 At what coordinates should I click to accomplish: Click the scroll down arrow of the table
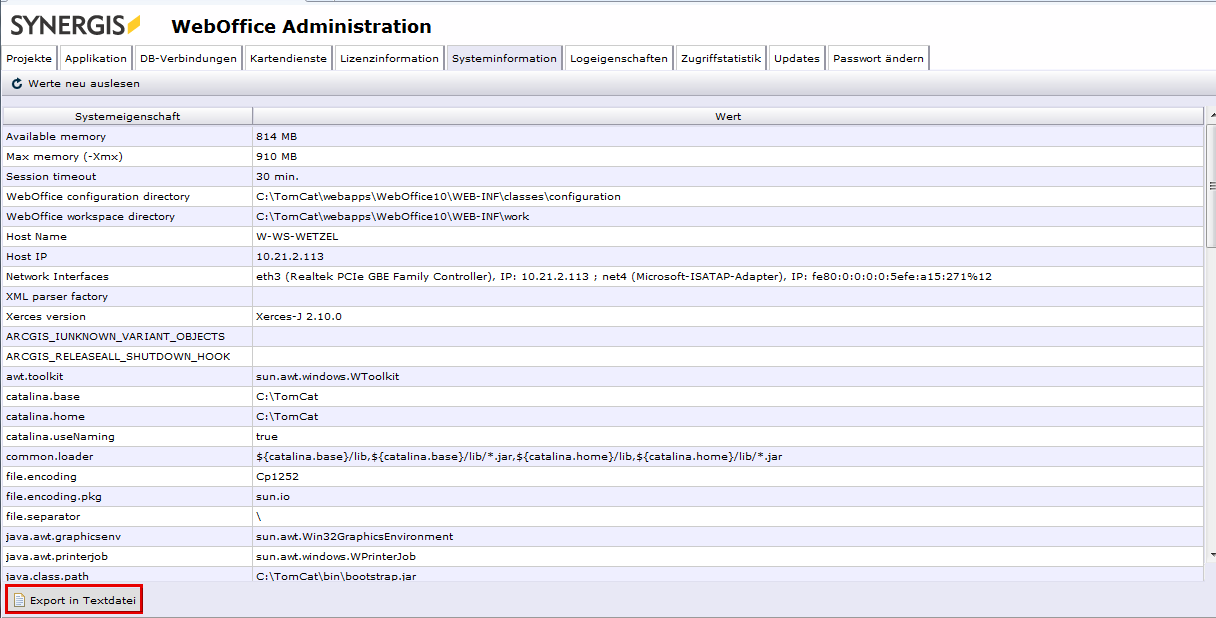1211,553
